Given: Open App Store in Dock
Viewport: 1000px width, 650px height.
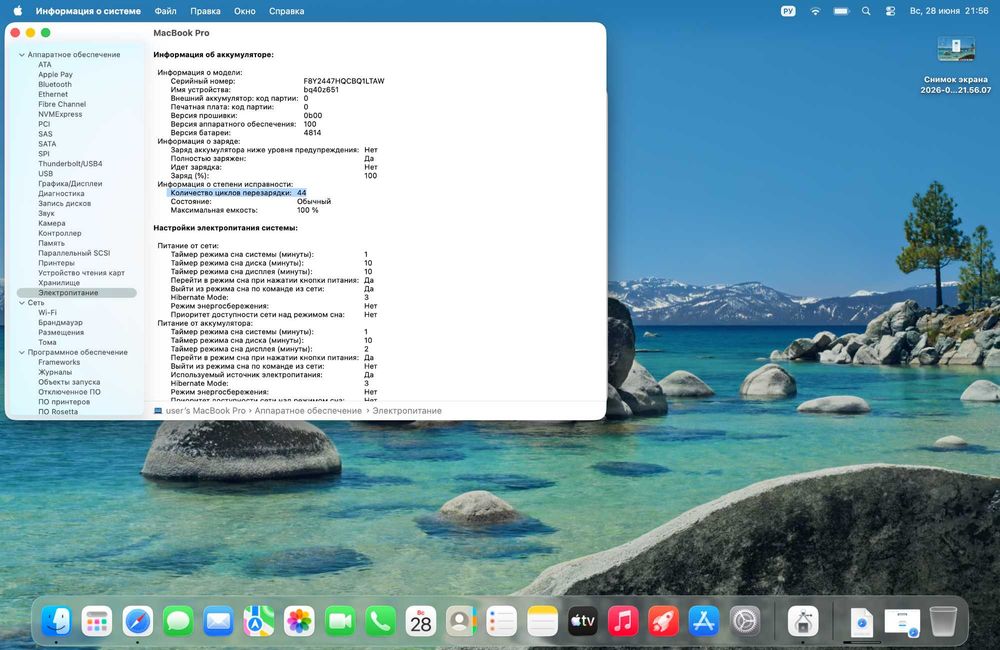Looking at the screenshot, I should 704,621.
